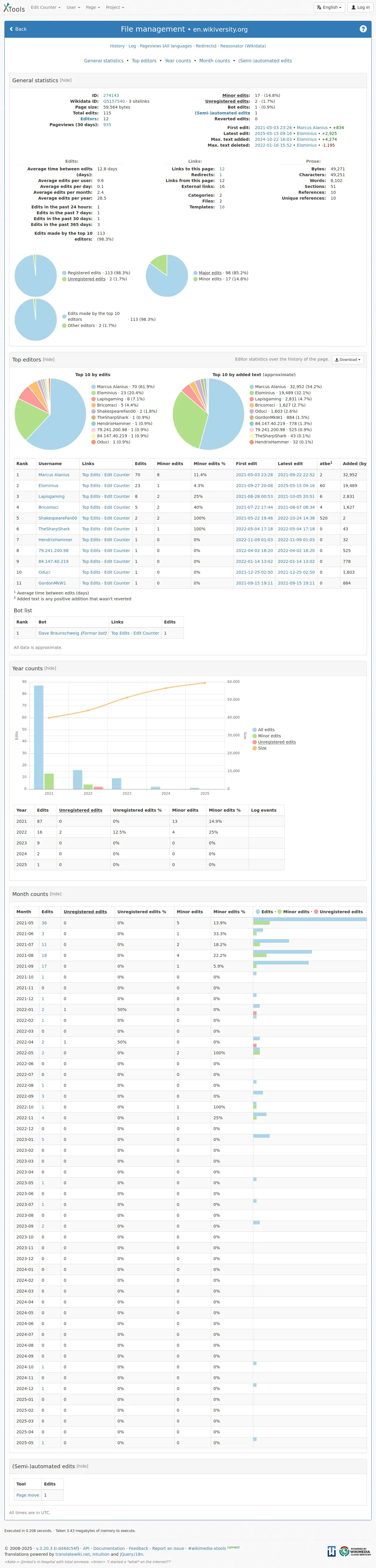The image size is (376, 1568).
Task: Open the All languages link
Action: click(177, 46)
